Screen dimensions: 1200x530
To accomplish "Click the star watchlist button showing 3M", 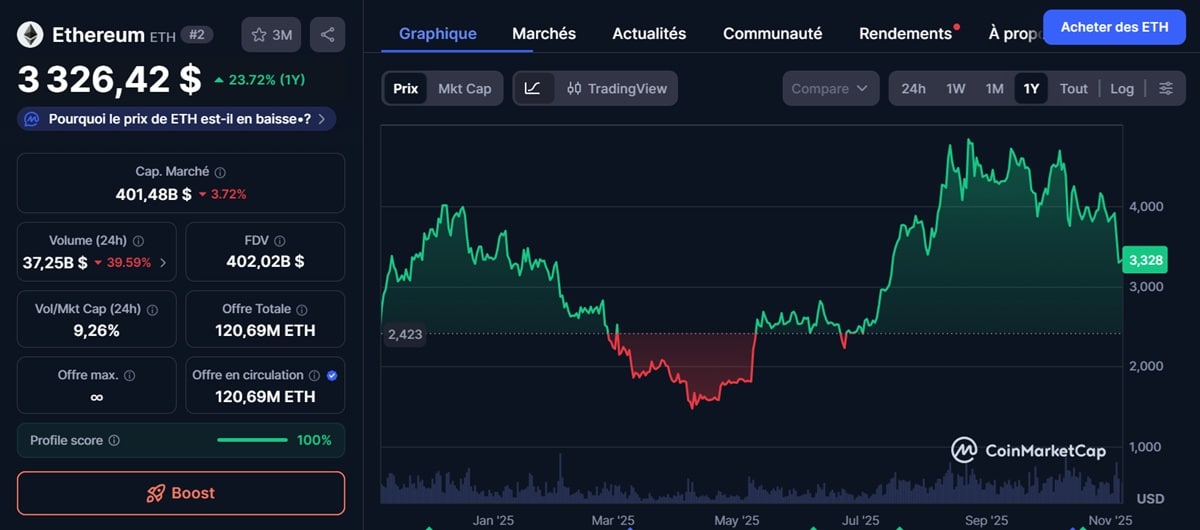I will click(x=271, y=35).
